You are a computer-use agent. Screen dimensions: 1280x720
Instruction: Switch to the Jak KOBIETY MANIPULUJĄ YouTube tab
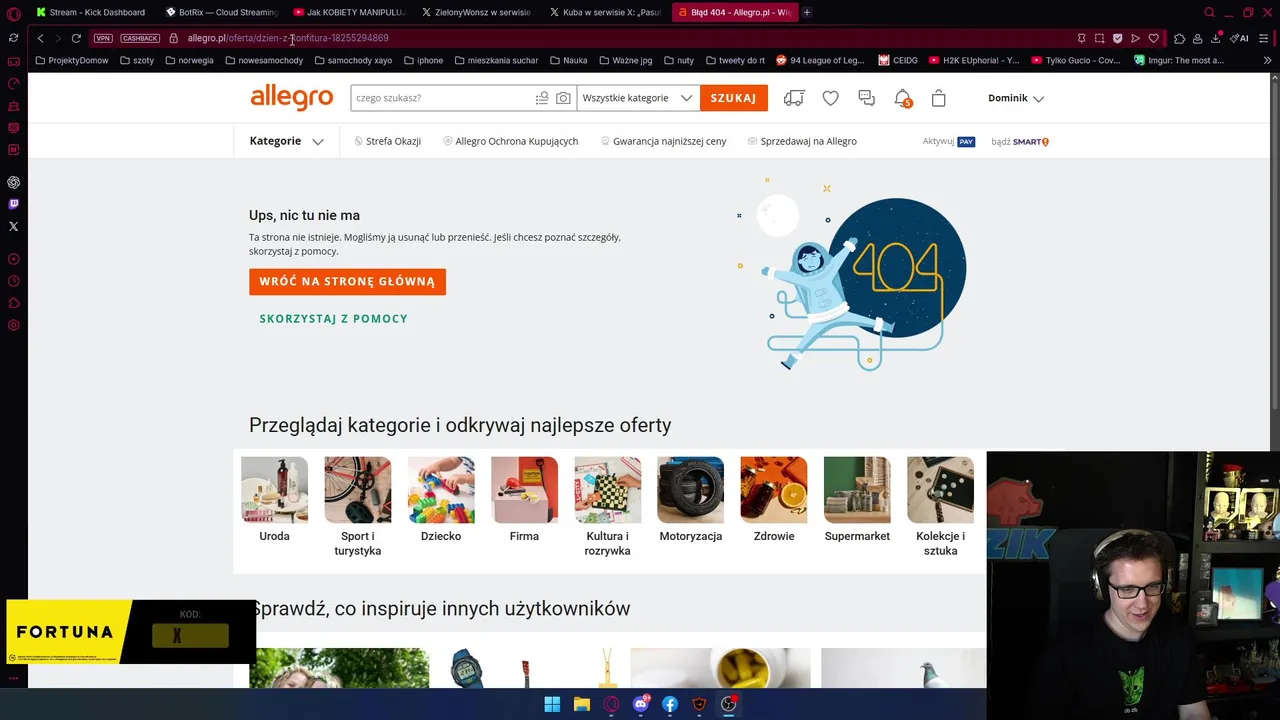349,12
